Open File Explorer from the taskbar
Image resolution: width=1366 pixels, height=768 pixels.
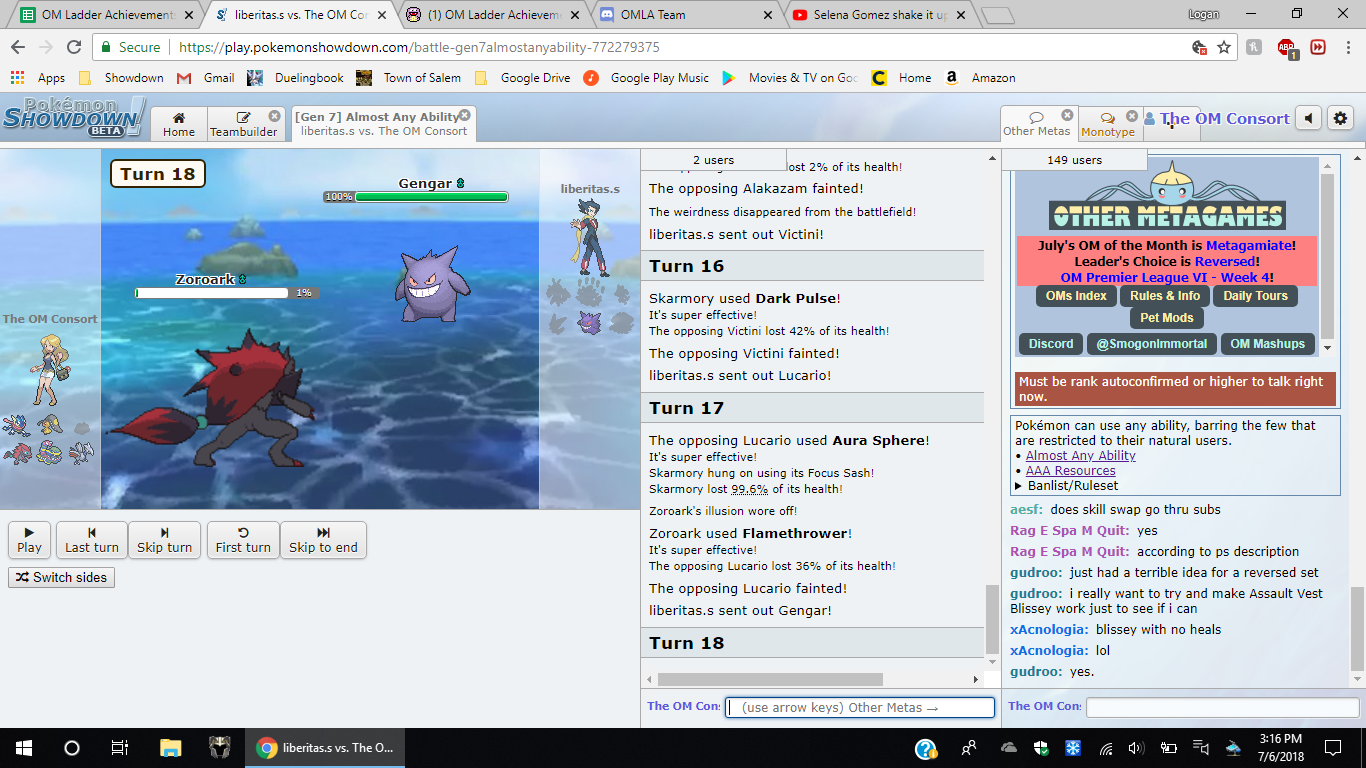pyautogui.click(x=170, y=747)
